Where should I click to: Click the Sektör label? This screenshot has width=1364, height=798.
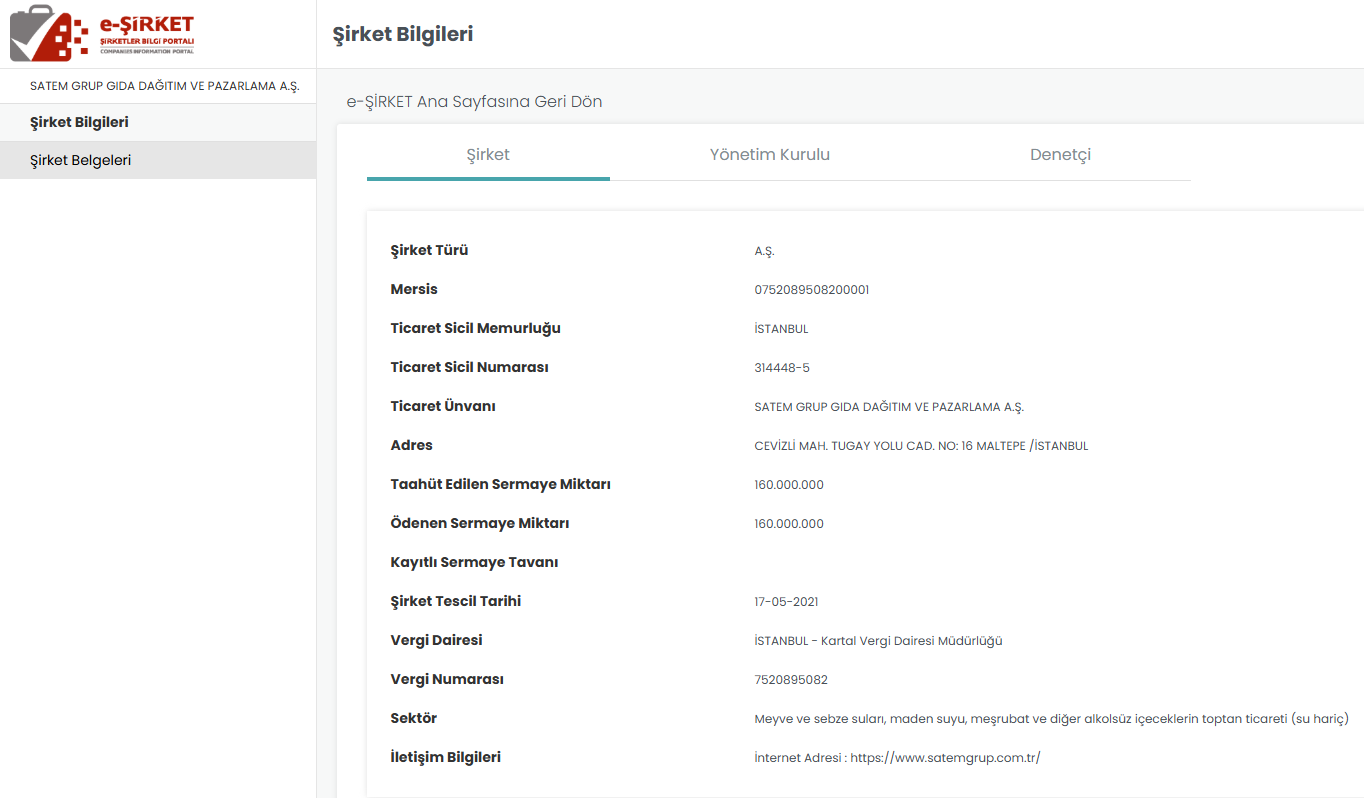coord(413,718)
